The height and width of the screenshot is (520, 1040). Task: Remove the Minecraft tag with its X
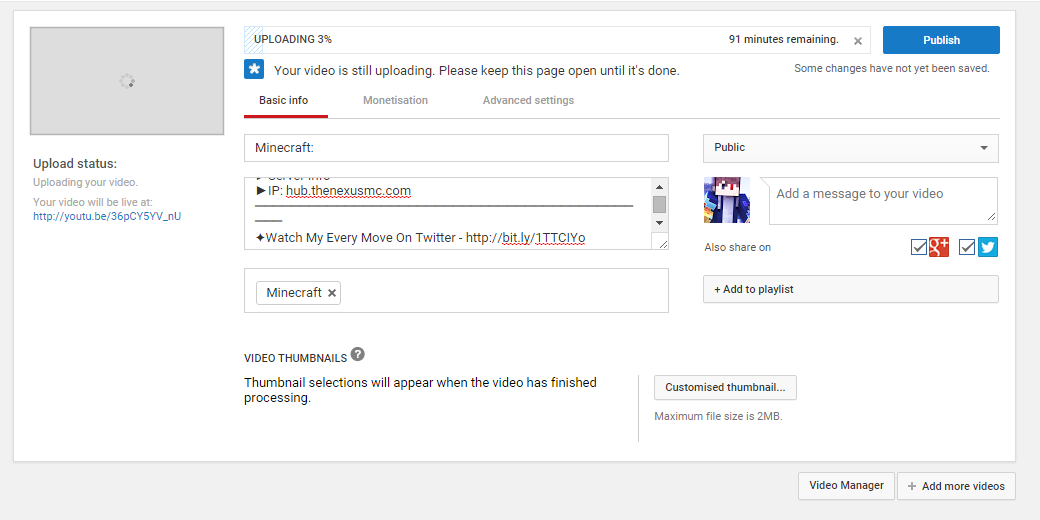[332, 293]
